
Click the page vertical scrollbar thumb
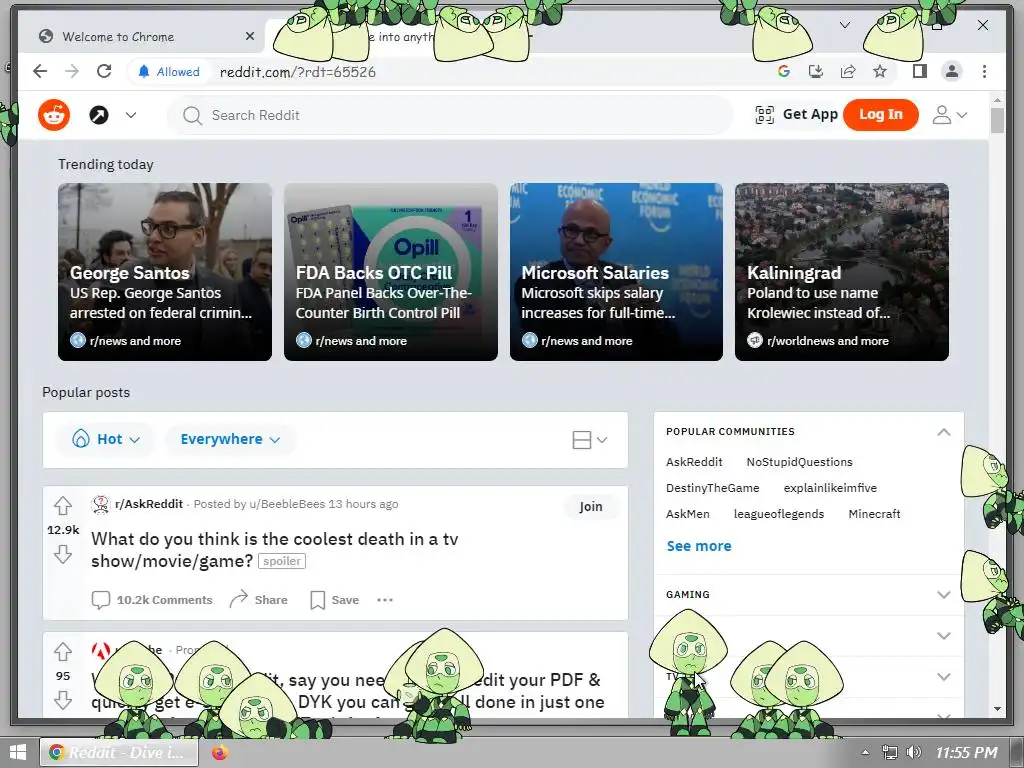point(997,120)
